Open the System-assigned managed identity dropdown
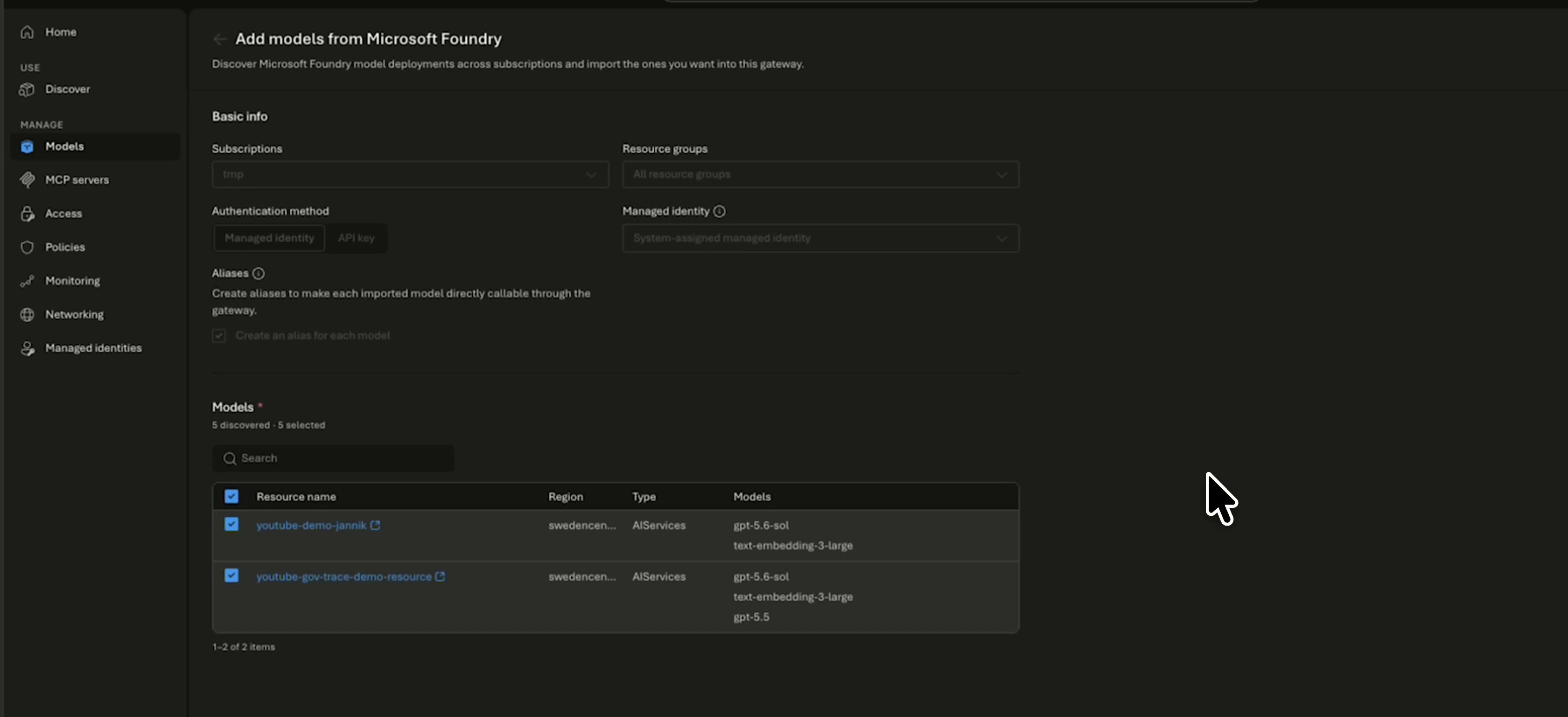This screenshot has width=1568, height=717. click(x=820, y=238)
